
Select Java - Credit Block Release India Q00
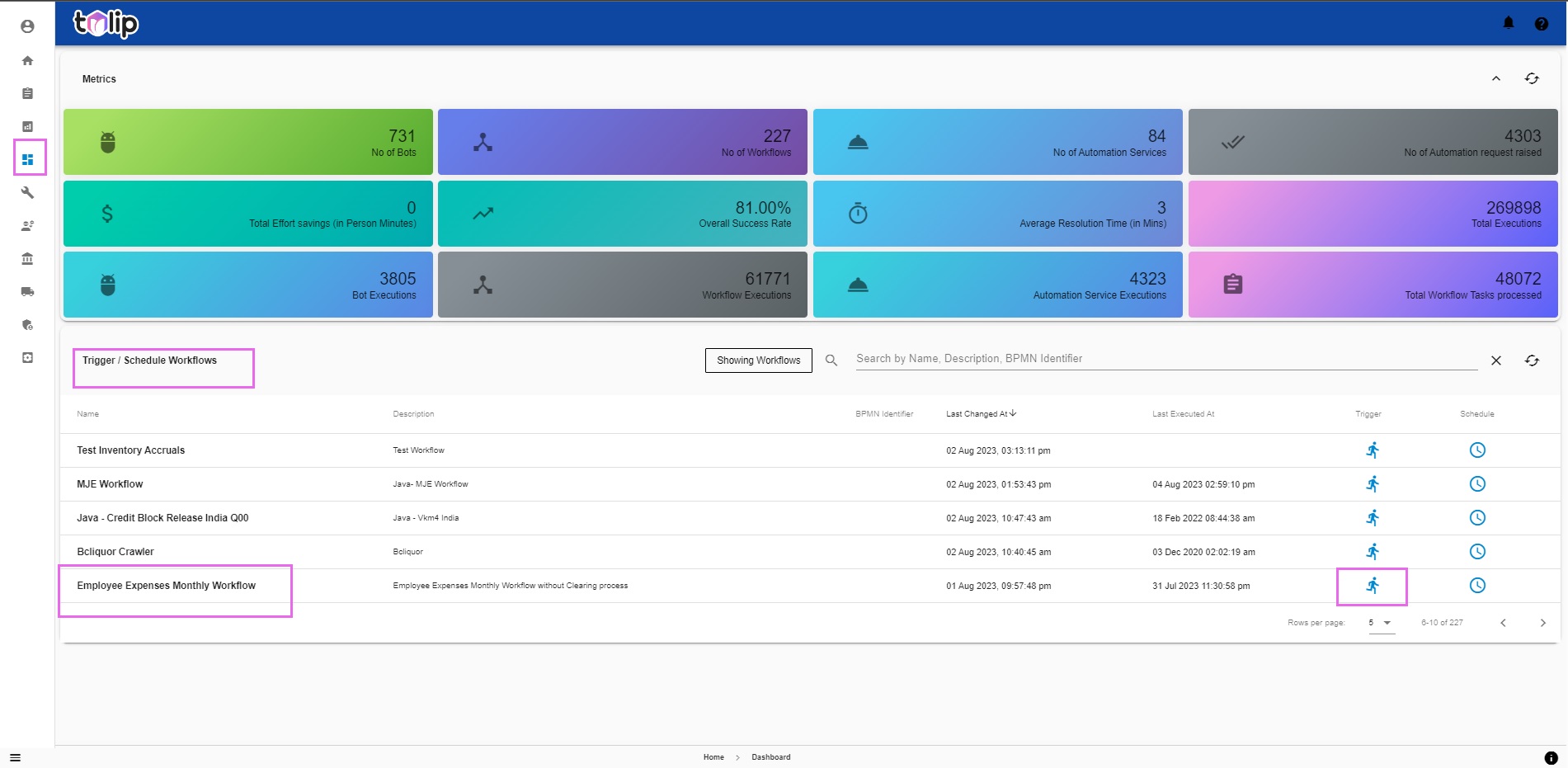162,518
